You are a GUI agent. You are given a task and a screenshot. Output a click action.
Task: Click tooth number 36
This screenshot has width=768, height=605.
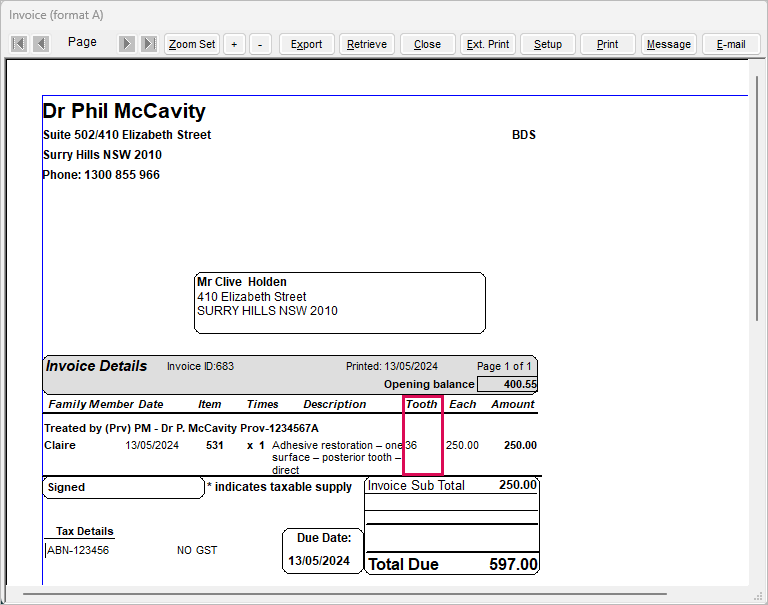pos(411,445)
